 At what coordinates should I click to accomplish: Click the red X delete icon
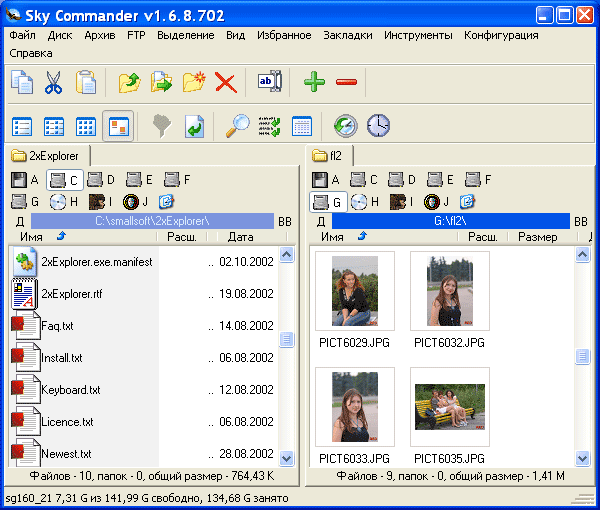pyautogui.click(x=226, y=82)
